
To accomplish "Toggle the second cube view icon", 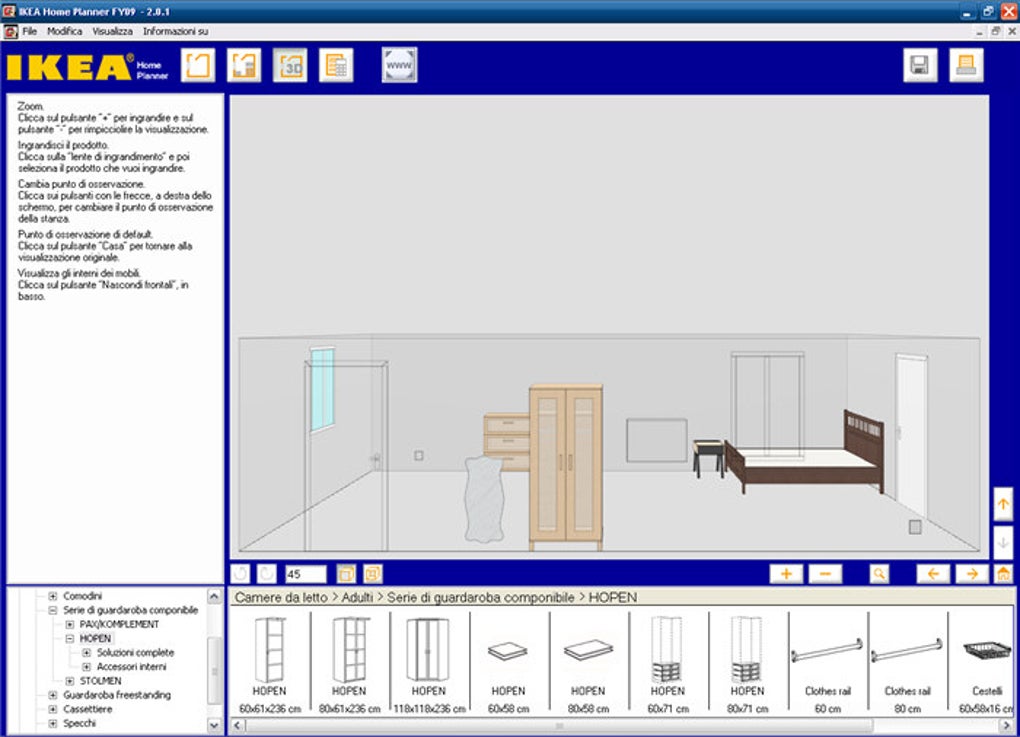I will (372, 574).
